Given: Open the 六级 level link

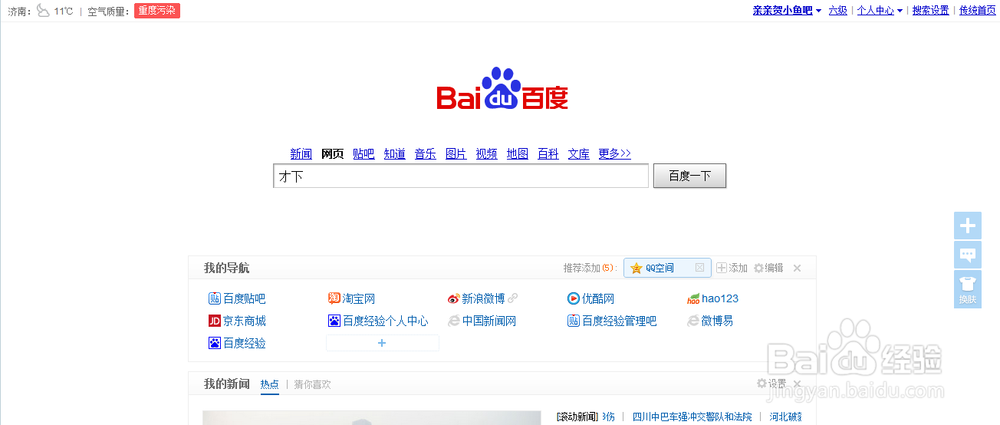Looking at the screenshot, I should coord(838,10).
